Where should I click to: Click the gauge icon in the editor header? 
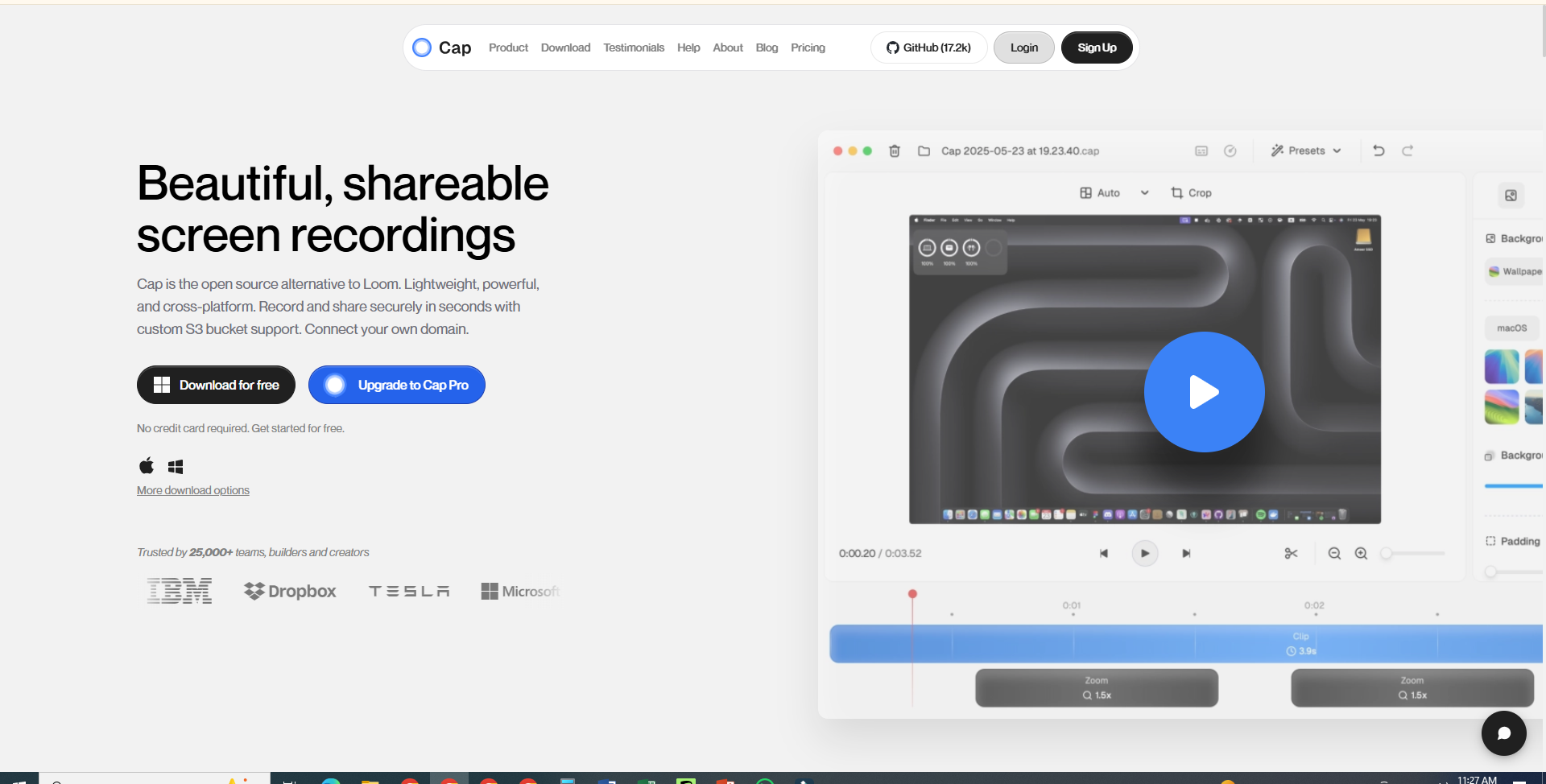coord(1230,151)
